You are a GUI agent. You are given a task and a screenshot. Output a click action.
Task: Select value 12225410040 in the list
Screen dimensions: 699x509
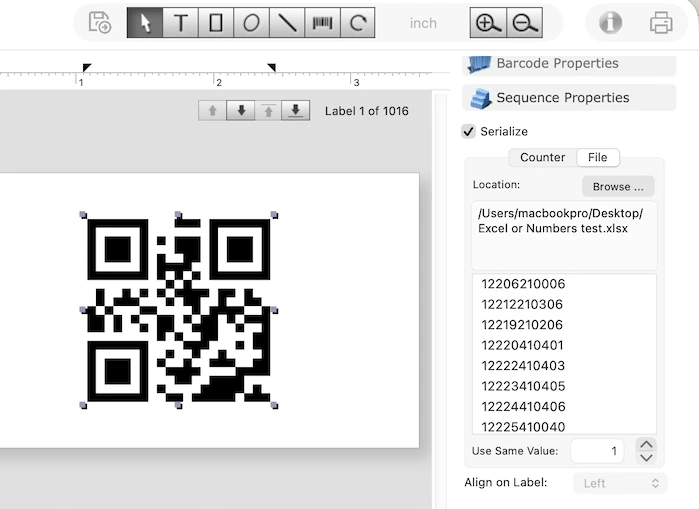pos(564,427)
